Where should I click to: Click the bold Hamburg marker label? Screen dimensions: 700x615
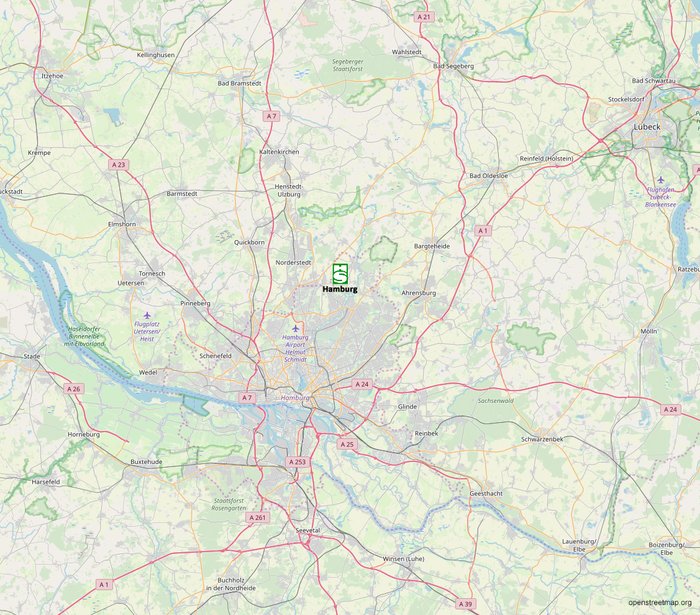(340, 289)
